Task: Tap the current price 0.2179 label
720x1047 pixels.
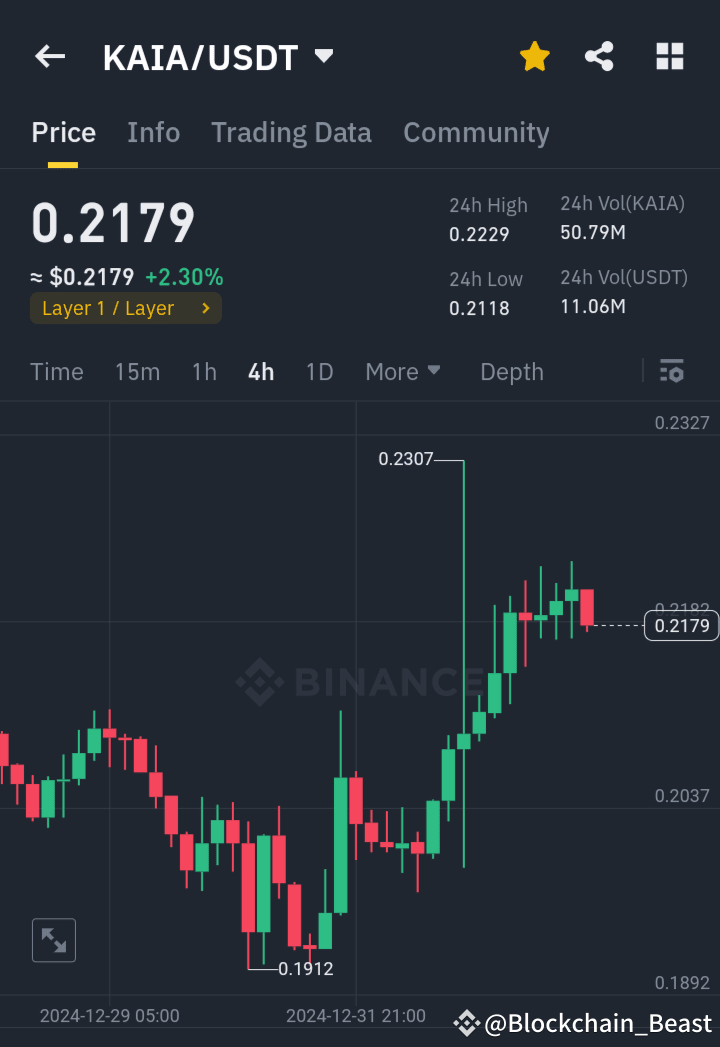Action: point(112,222)
